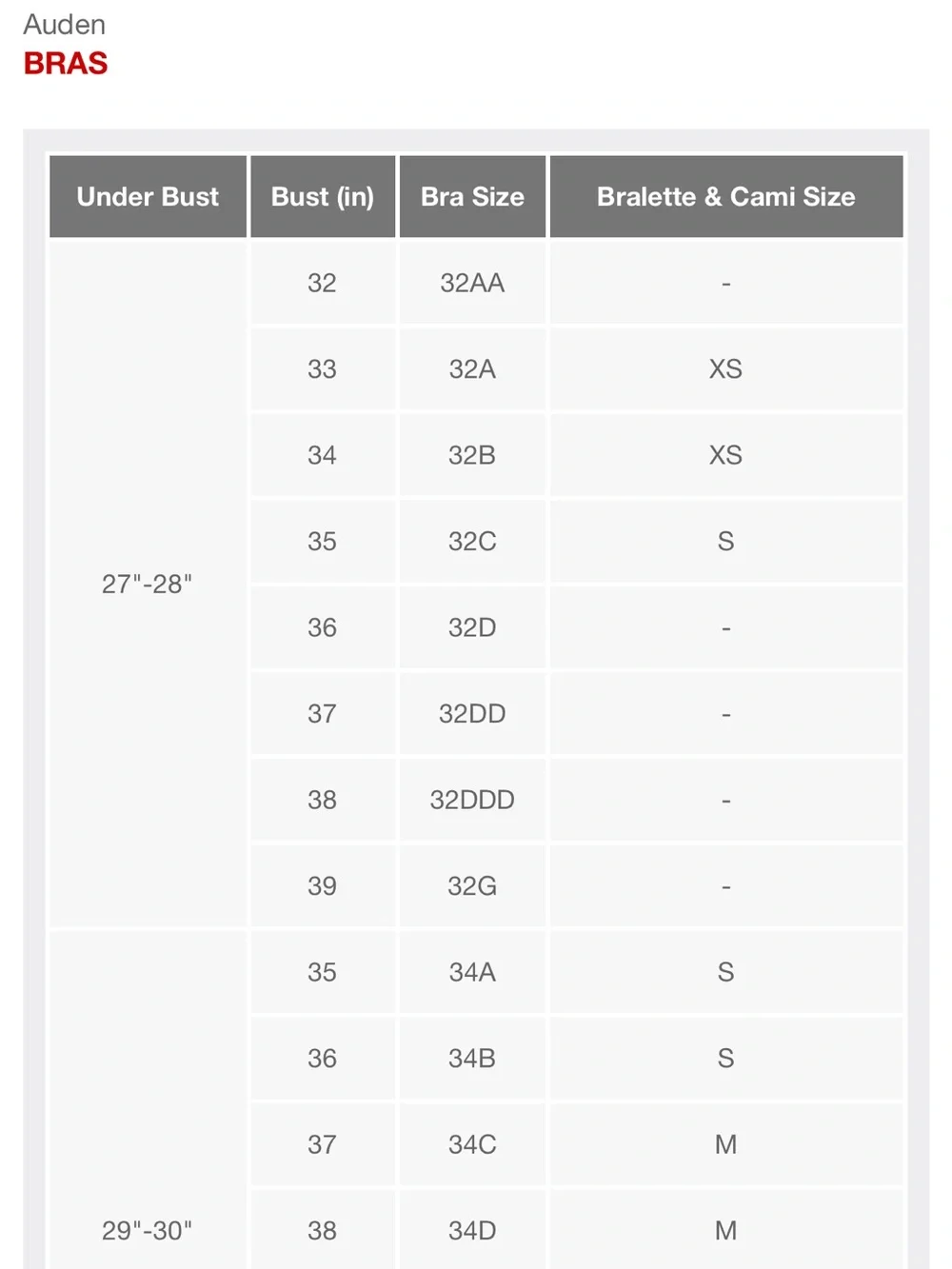Screen dimensions: 952x1269
Task: Select the 32AA bra size cell
Action: [472, 283]
